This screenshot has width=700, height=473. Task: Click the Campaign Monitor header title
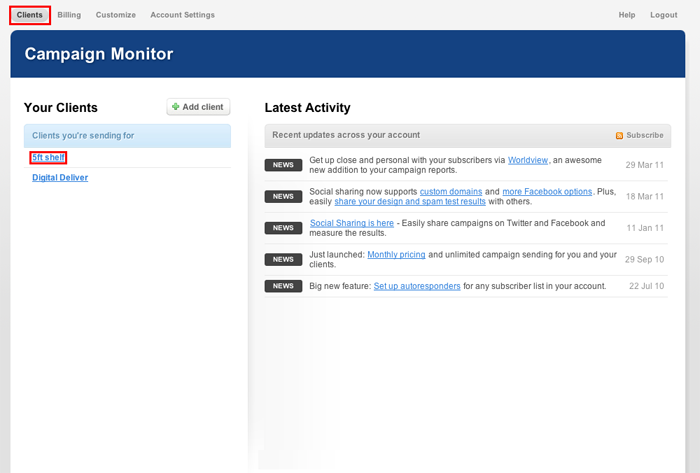pyautogui.click(x=99, y=54)
